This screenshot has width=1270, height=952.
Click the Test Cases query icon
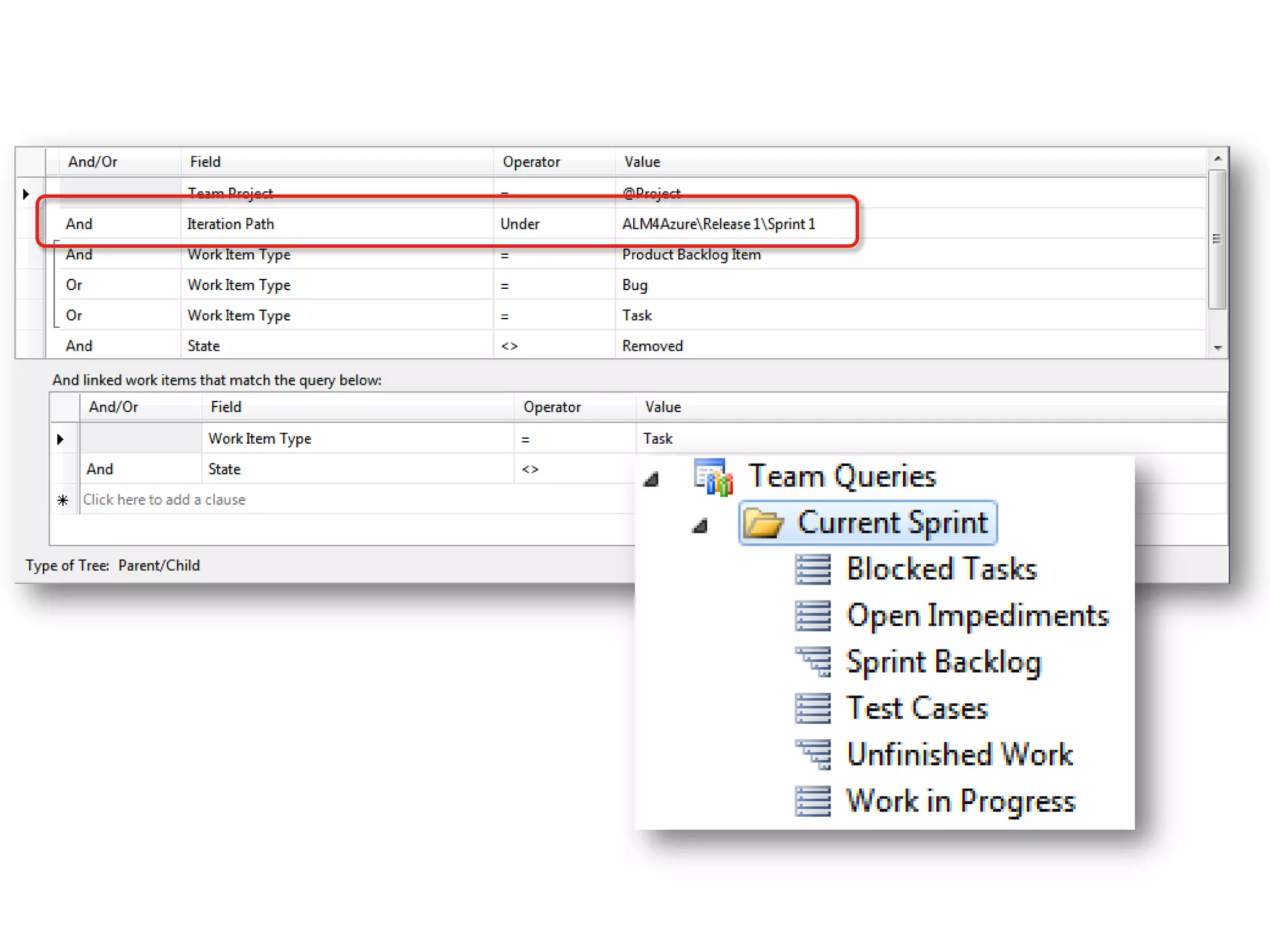click(x=812, y=708)
